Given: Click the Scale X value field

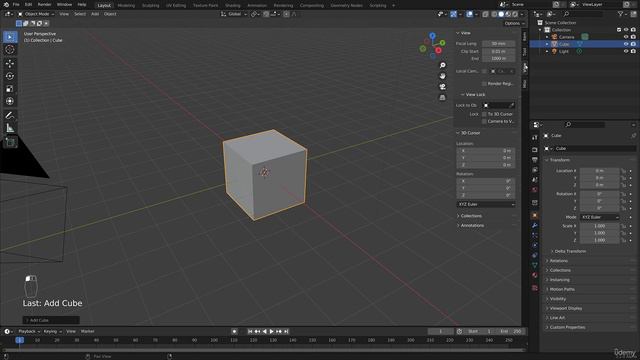Looking at the screenshot, I should click(600, 226).
